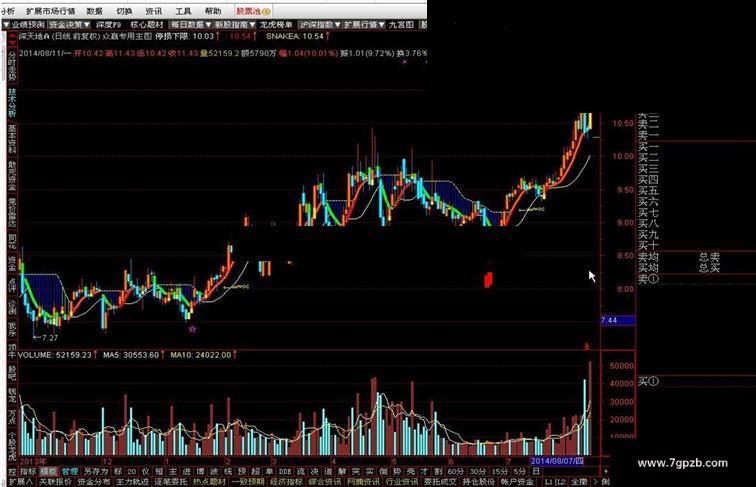Open 龙虎榜单 toolbar item

pos(276,25)
